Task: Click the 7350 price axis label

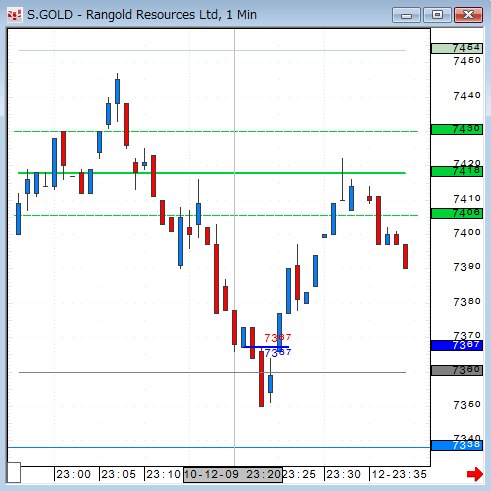Action: [x=467, y=405]
